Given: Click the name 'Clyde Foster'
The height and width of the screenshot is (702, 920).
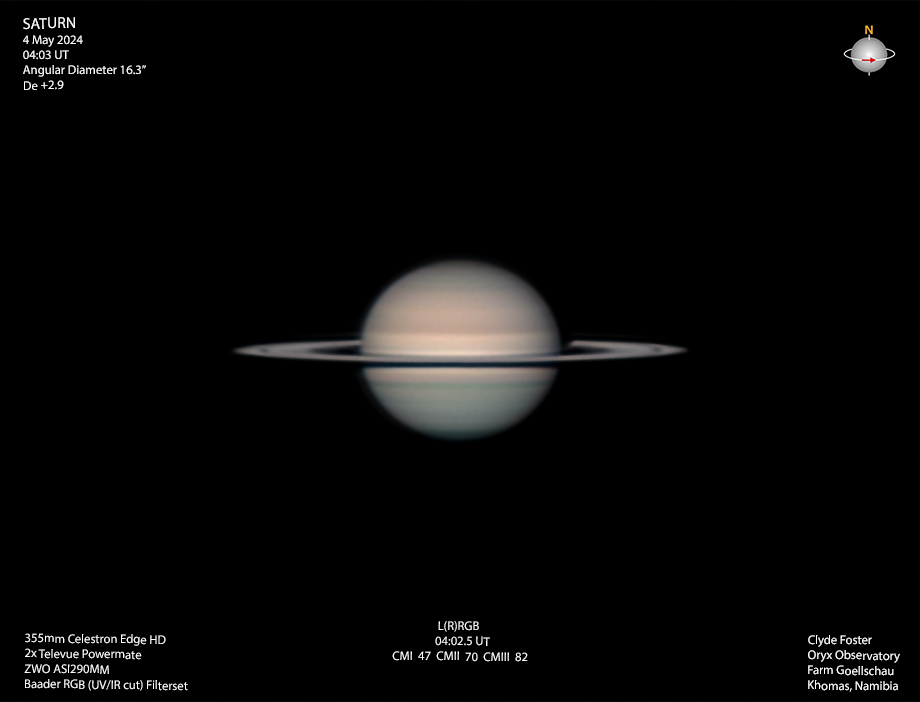Looking at the screenshot, I should tap(840, 640).
